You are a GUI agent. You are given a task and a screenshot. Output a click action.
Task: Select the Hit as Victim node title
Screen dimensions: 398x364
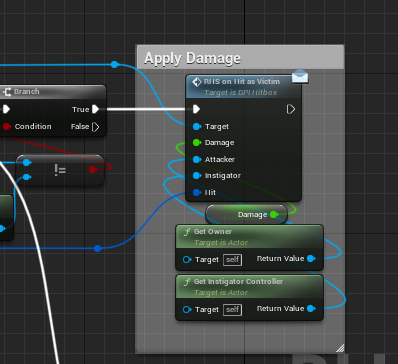coord(242,82)
